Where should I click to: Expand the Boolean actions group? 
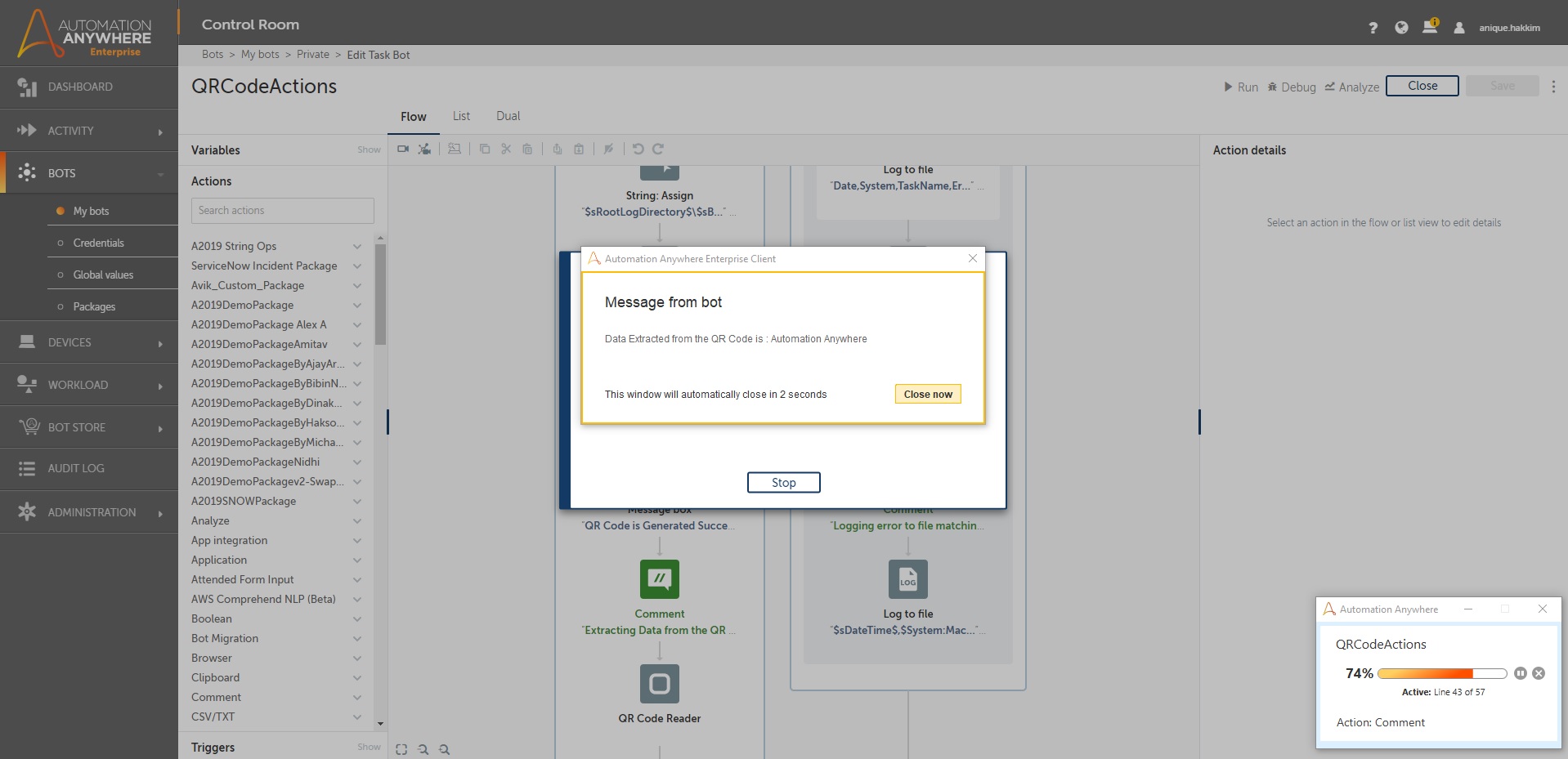[x=357, y=618]
